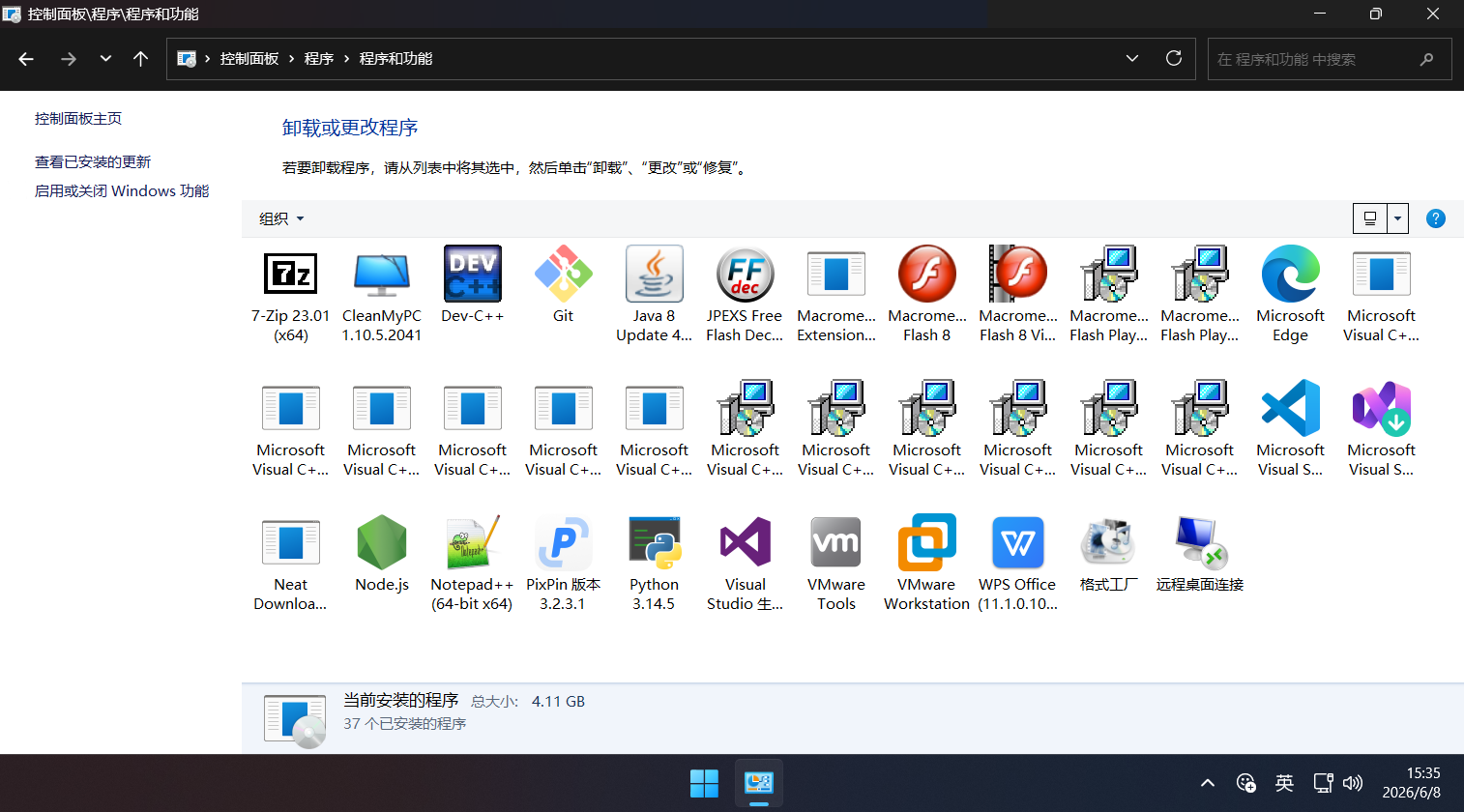Click the Node.js program icon
The height and width of the screenshot is (812, 1464).
point(382,542)
